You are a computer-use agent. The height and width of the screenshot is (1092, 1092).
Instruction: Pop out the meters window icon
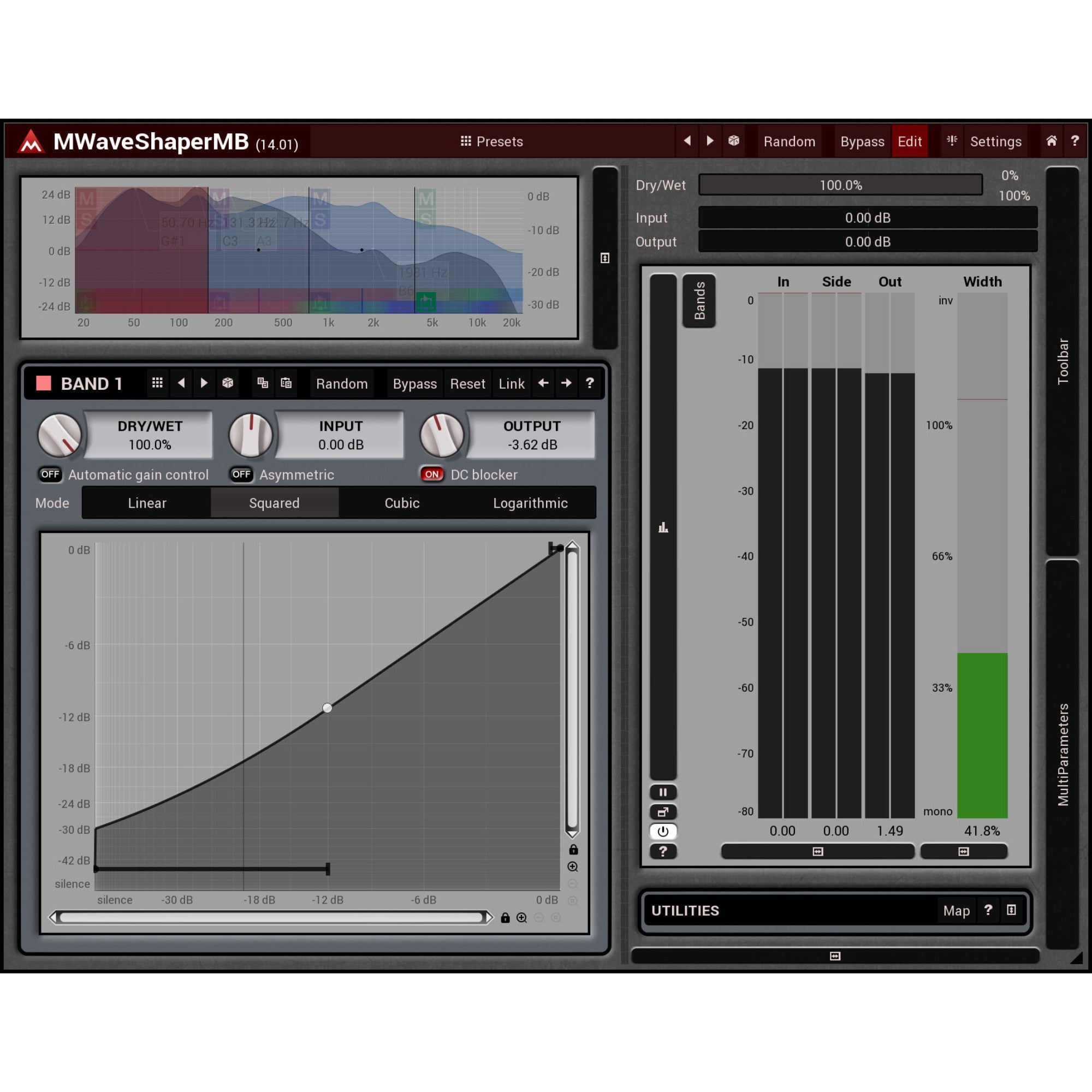tap(663, 812)
